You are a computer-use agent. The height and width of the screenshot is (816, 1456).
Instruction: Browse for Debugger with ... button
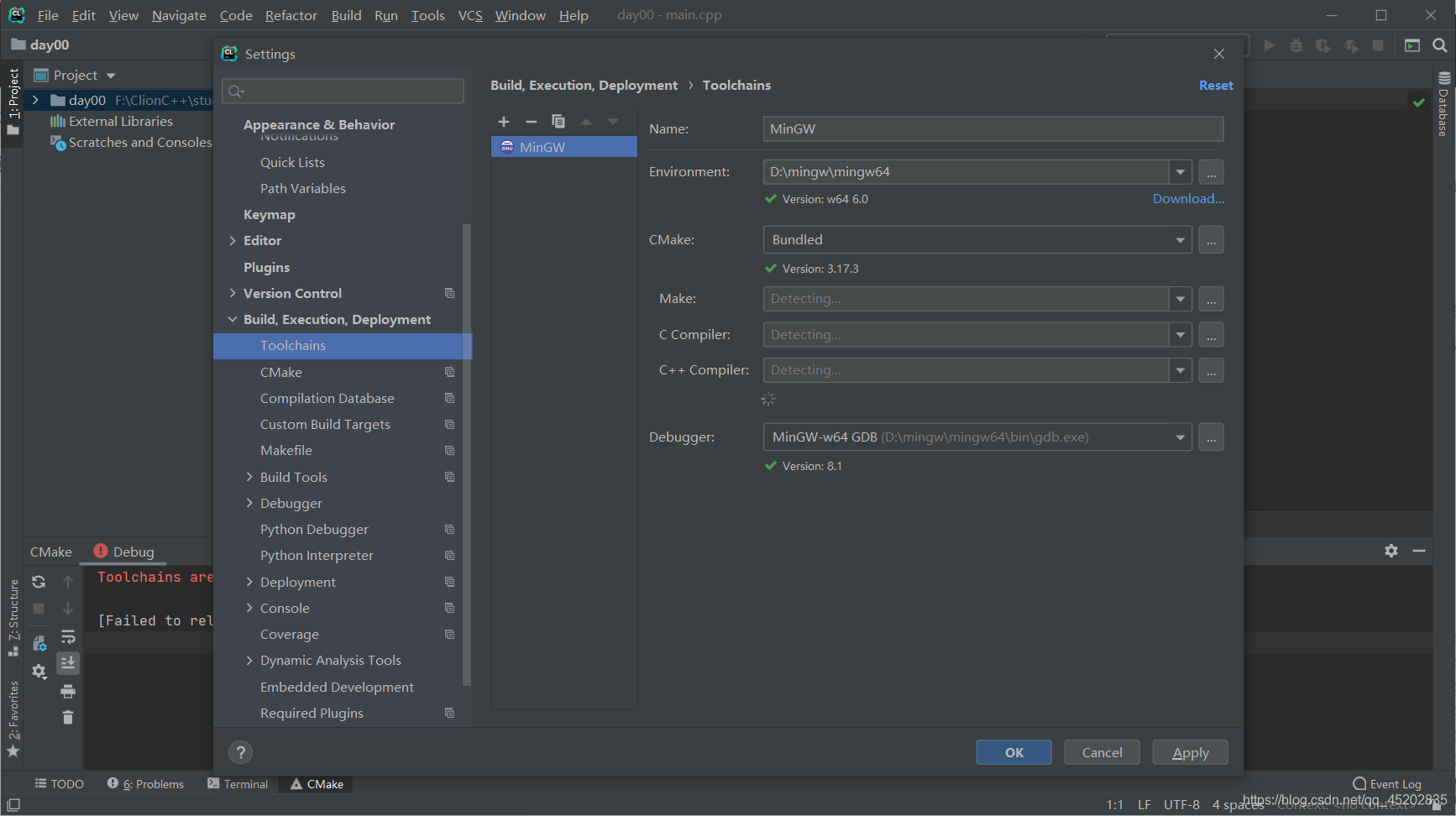click(x=1211, y=437)
